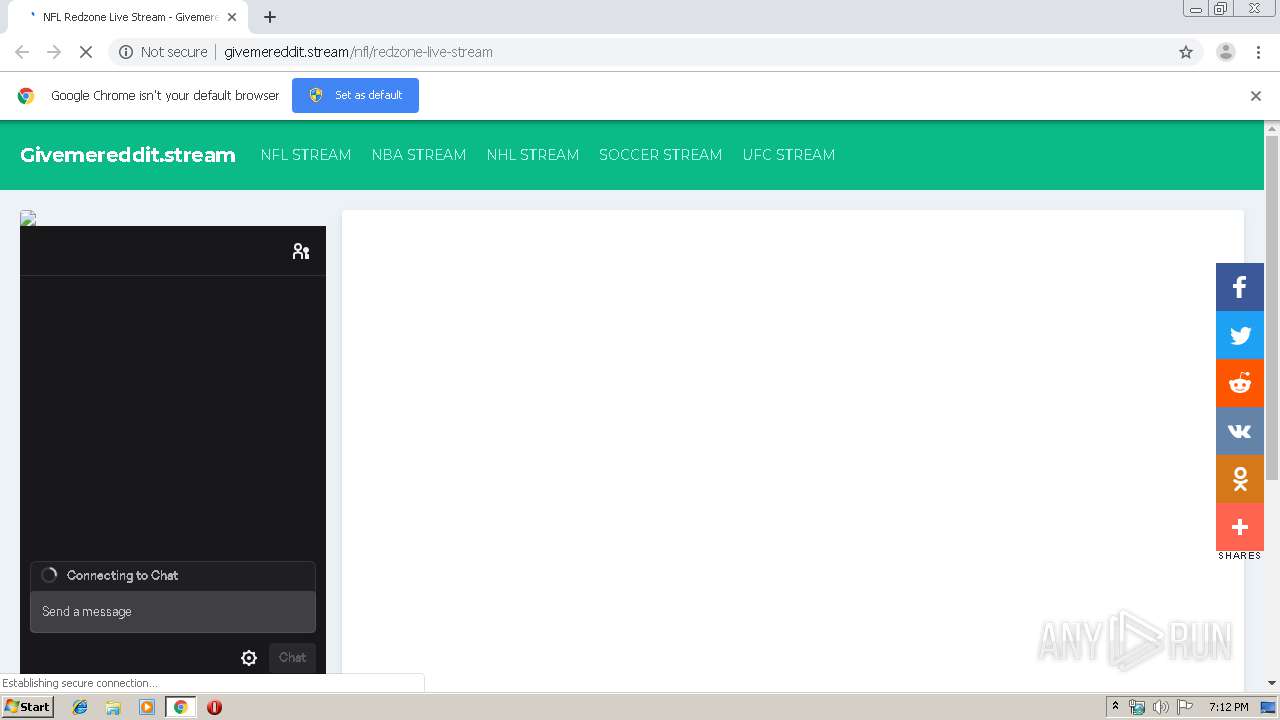Image resolution: width=1280 pixels, height=720 pixels.
Task: Switch to Chrome taskbar button
Action: coord(180,707)
